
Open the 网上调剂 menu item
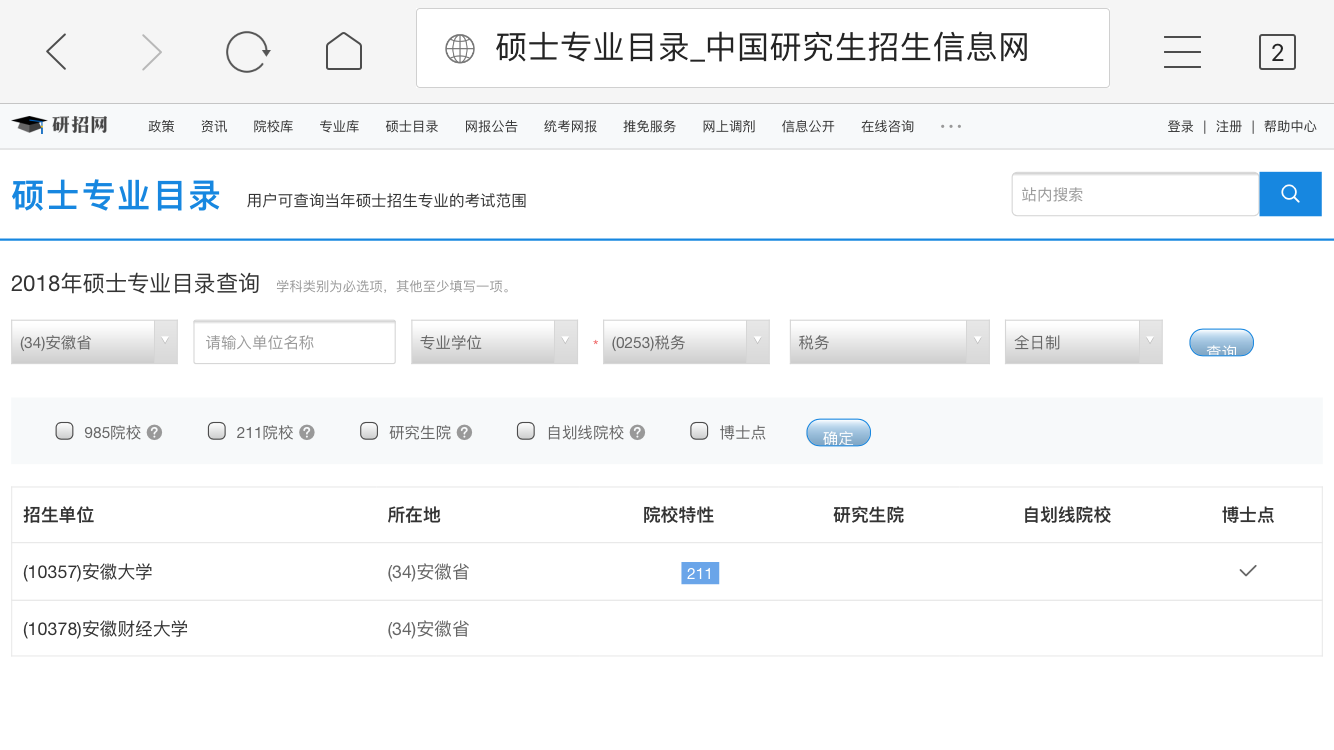pyautogui.click(x=728, y=126)
